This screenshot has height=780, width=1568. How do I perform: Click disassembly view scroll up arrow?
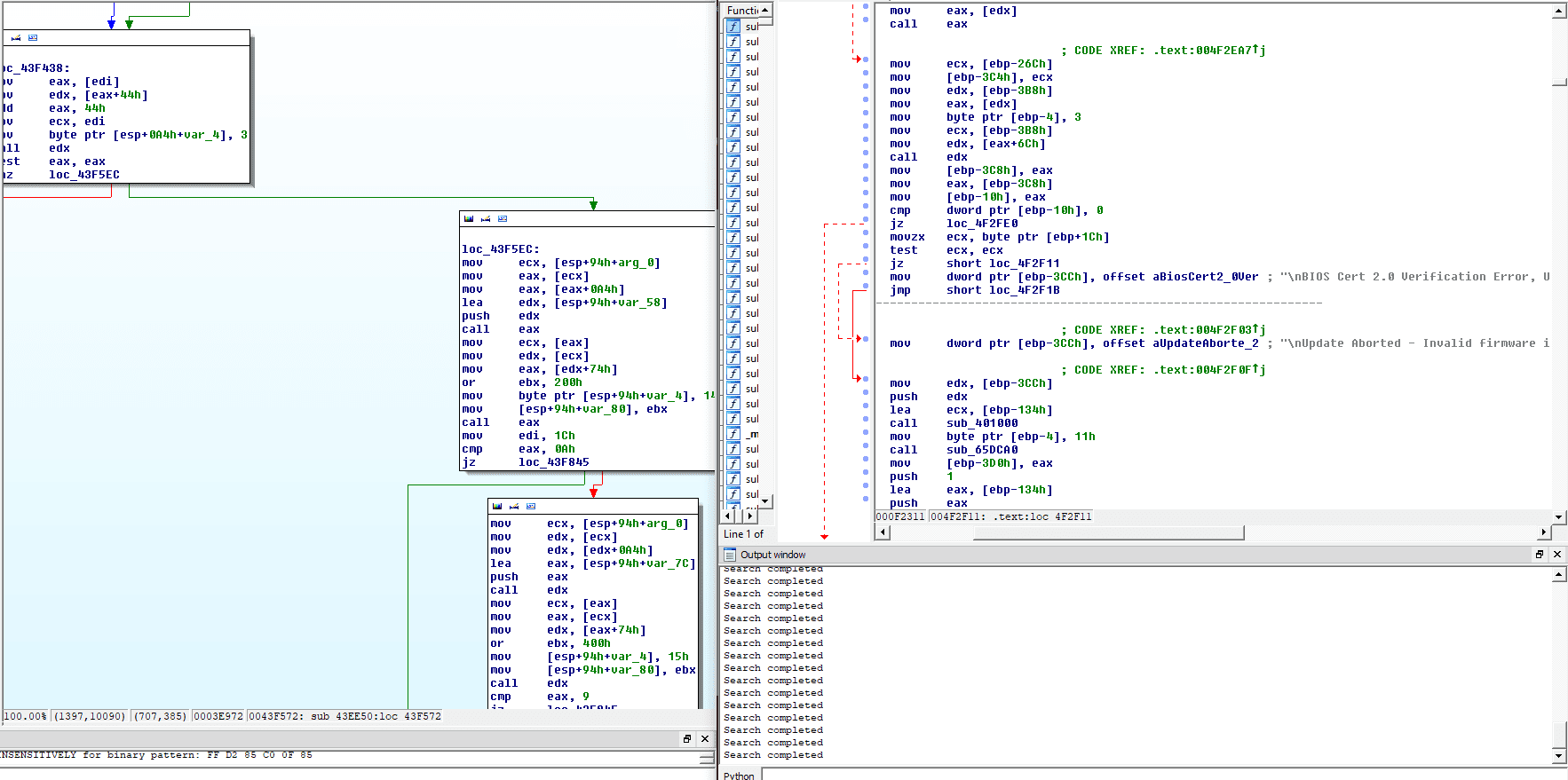pyautogui.click(x=1559, y=12)
